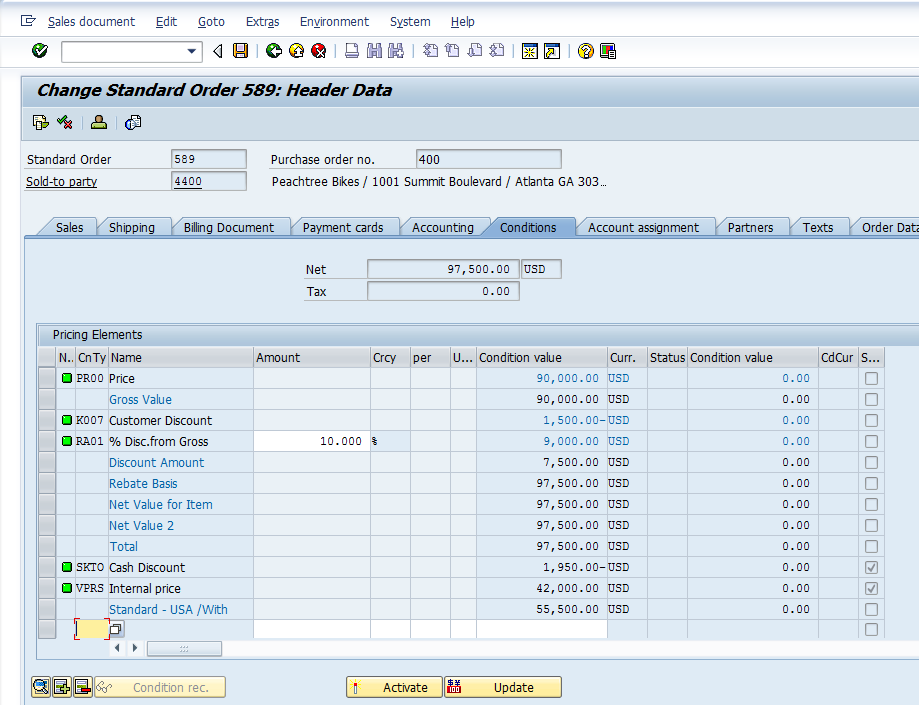Open the Sales document menu
Screen dimensions: 919x705
[x=91, y=22]
